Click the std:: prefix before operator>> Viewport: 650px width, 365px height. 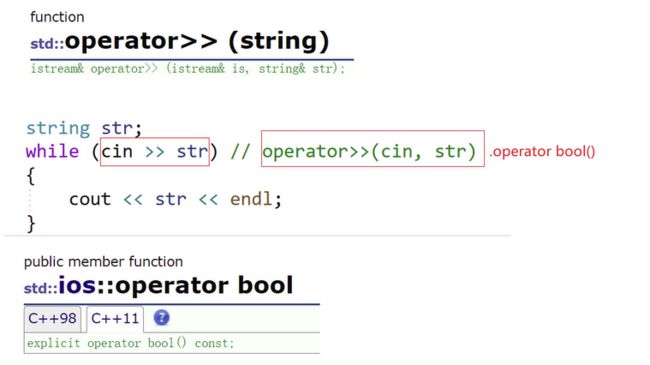pyautogui.click(x=47, y=44)
